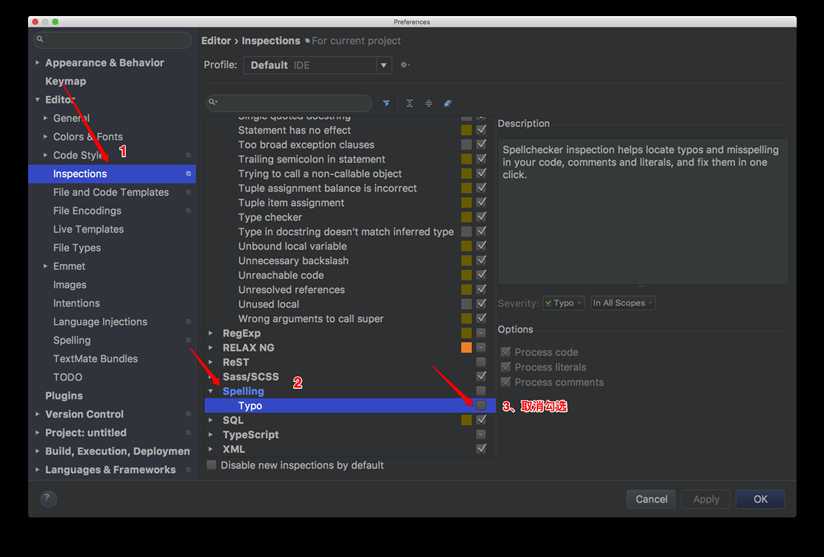Open Language Injections settings page
This screenshot has height=557, width=824.
(100, 322)
